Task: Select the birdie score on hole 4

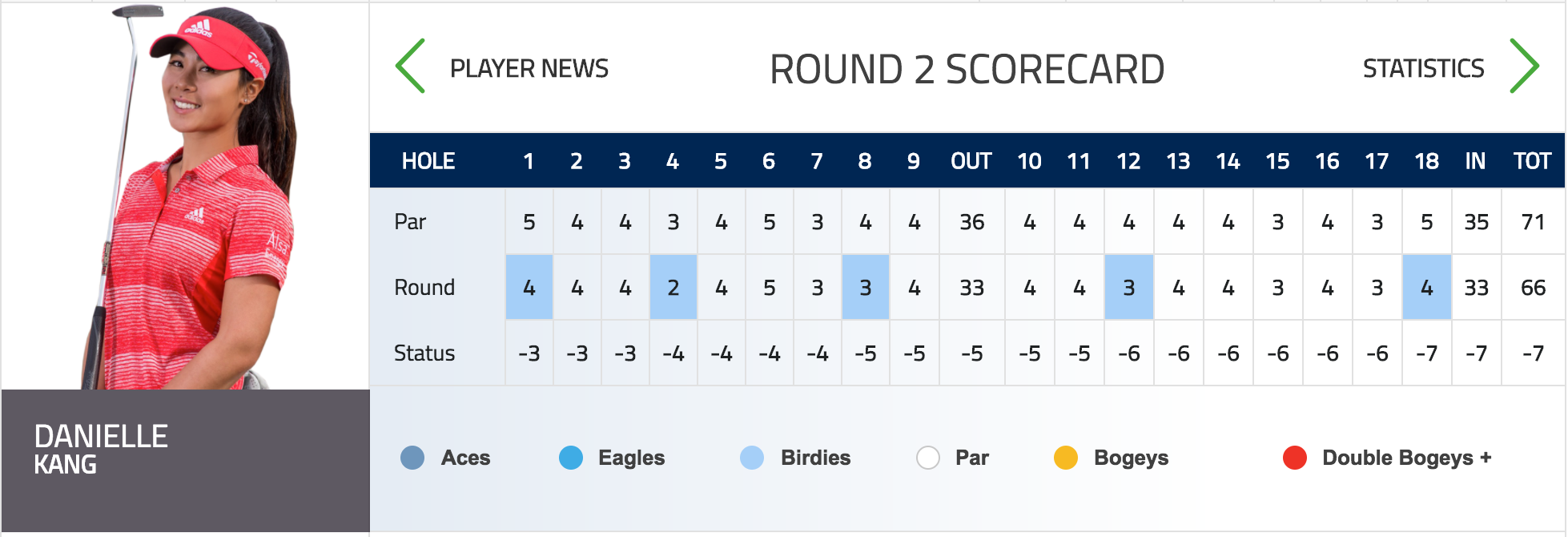Action: point(673,287)
